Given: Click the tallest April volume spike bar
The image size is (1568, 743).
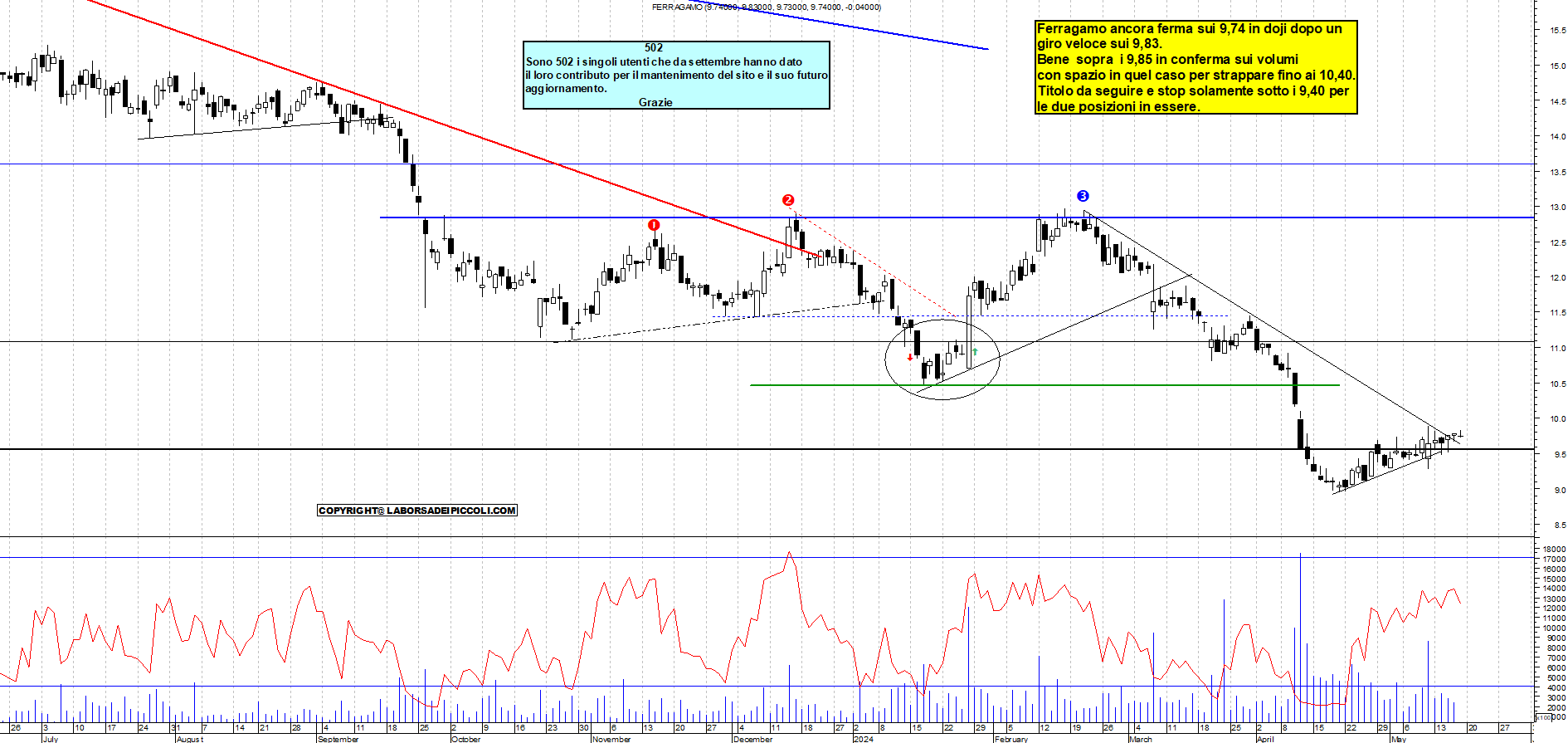Looking at the screenshot, I should tap(1300, 638).
